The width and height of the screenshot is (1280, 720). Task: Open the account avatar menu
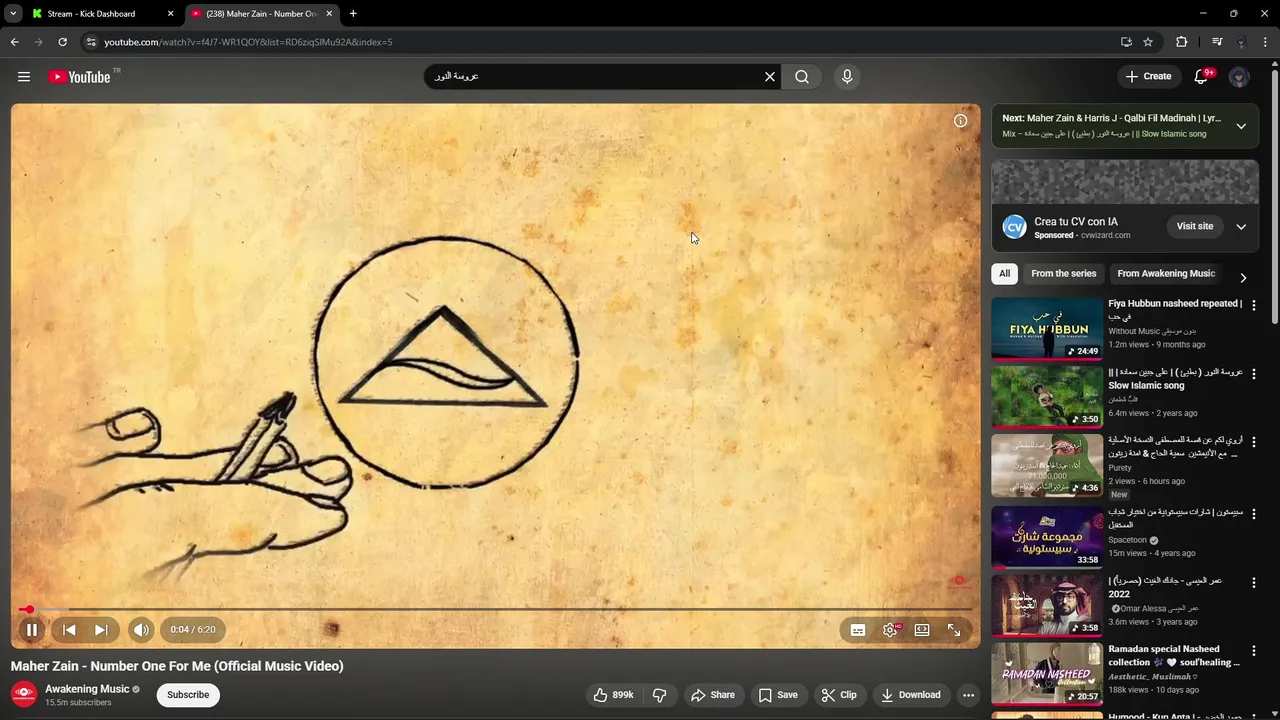(x=1239, y=77)
